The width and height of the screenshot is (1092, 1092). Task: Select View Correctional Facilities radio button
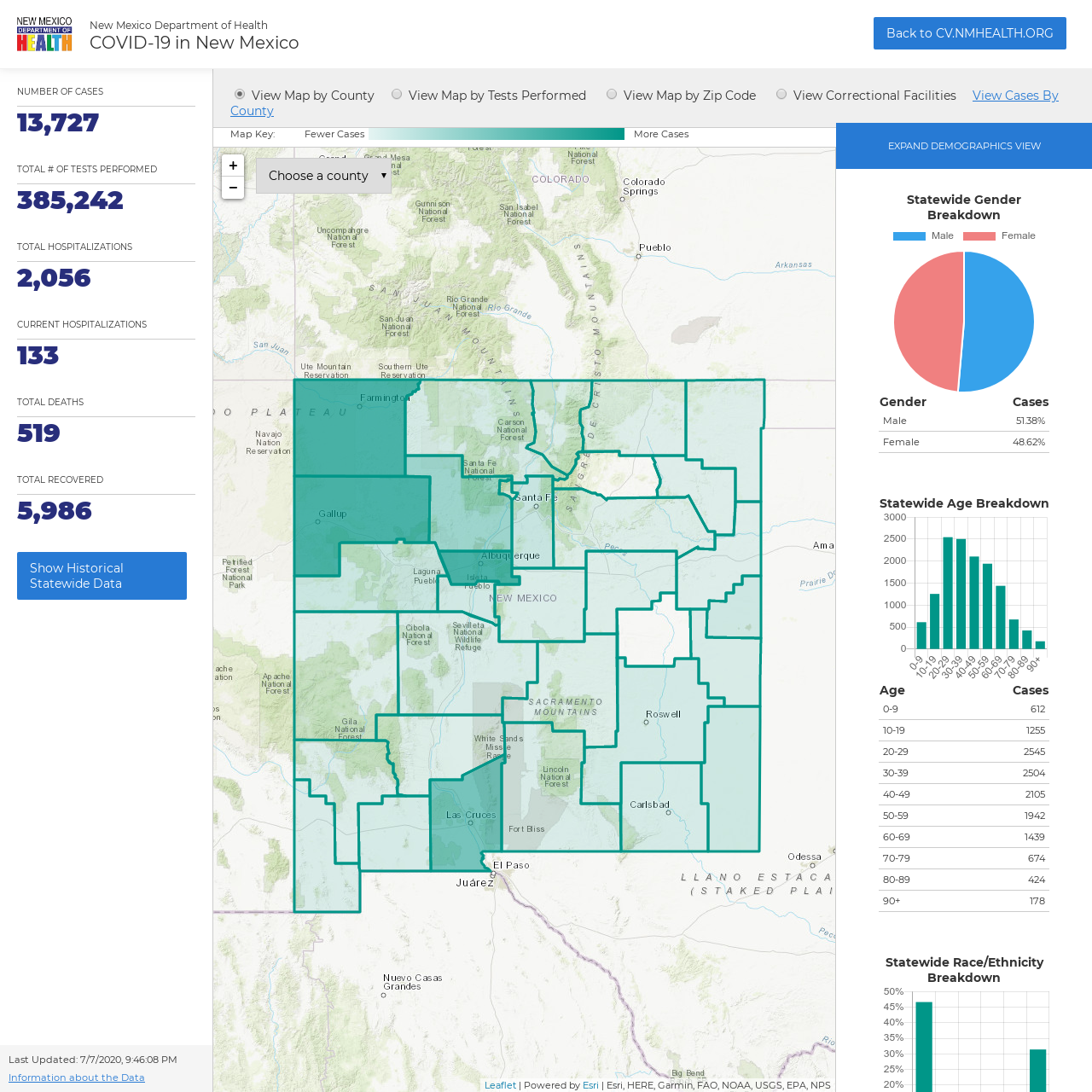click(x=781, y=95)
